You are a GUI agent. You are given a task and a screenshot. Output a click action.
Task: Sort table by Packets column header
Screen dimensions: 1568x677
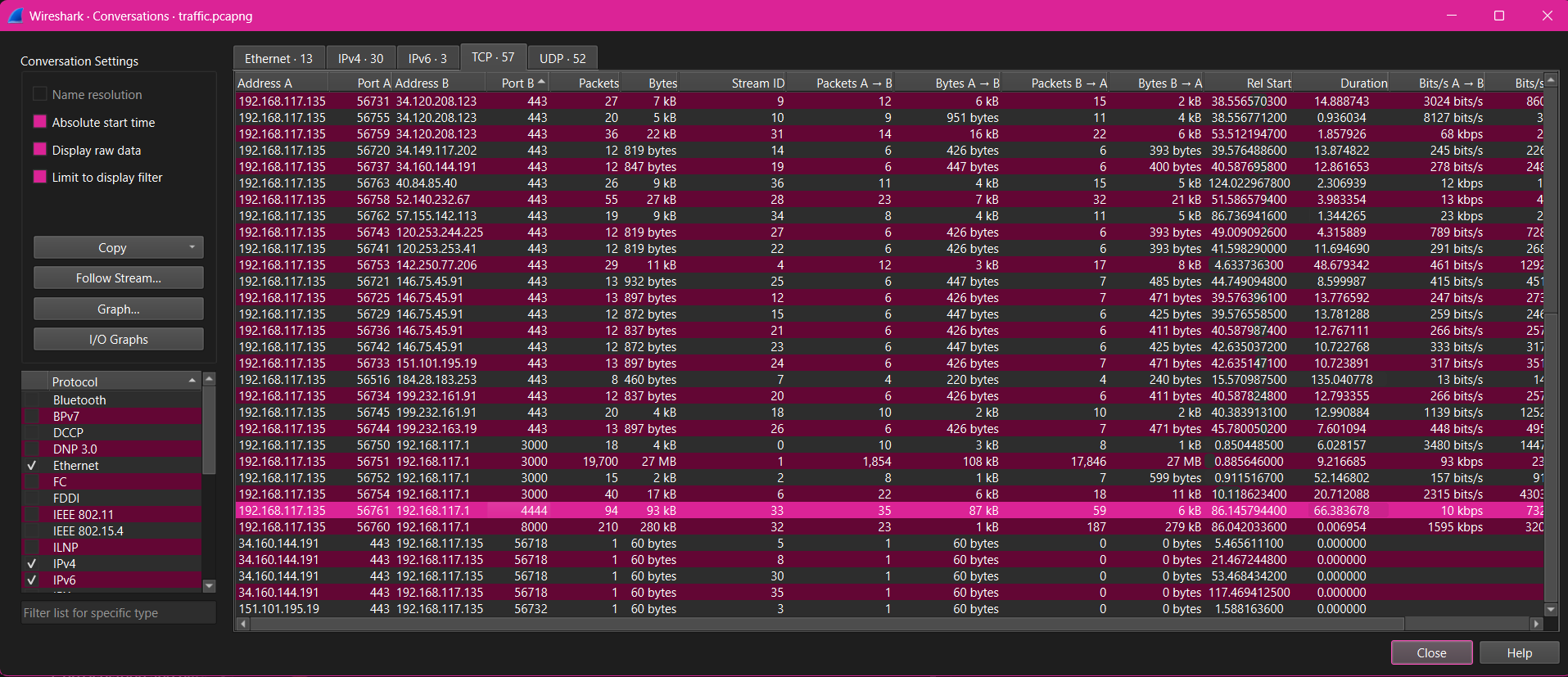pyautogui.click(x=585, y=83)
